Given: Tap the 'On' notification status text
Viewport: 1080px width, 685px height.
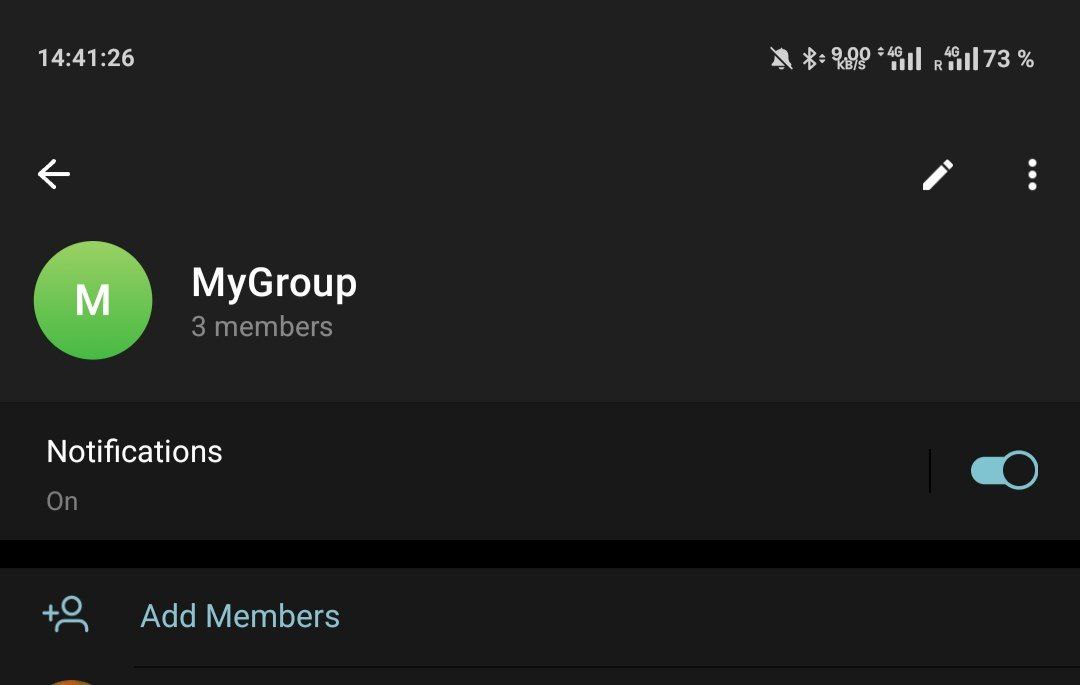Looking at the screenshot, I should tap(62, 501).
